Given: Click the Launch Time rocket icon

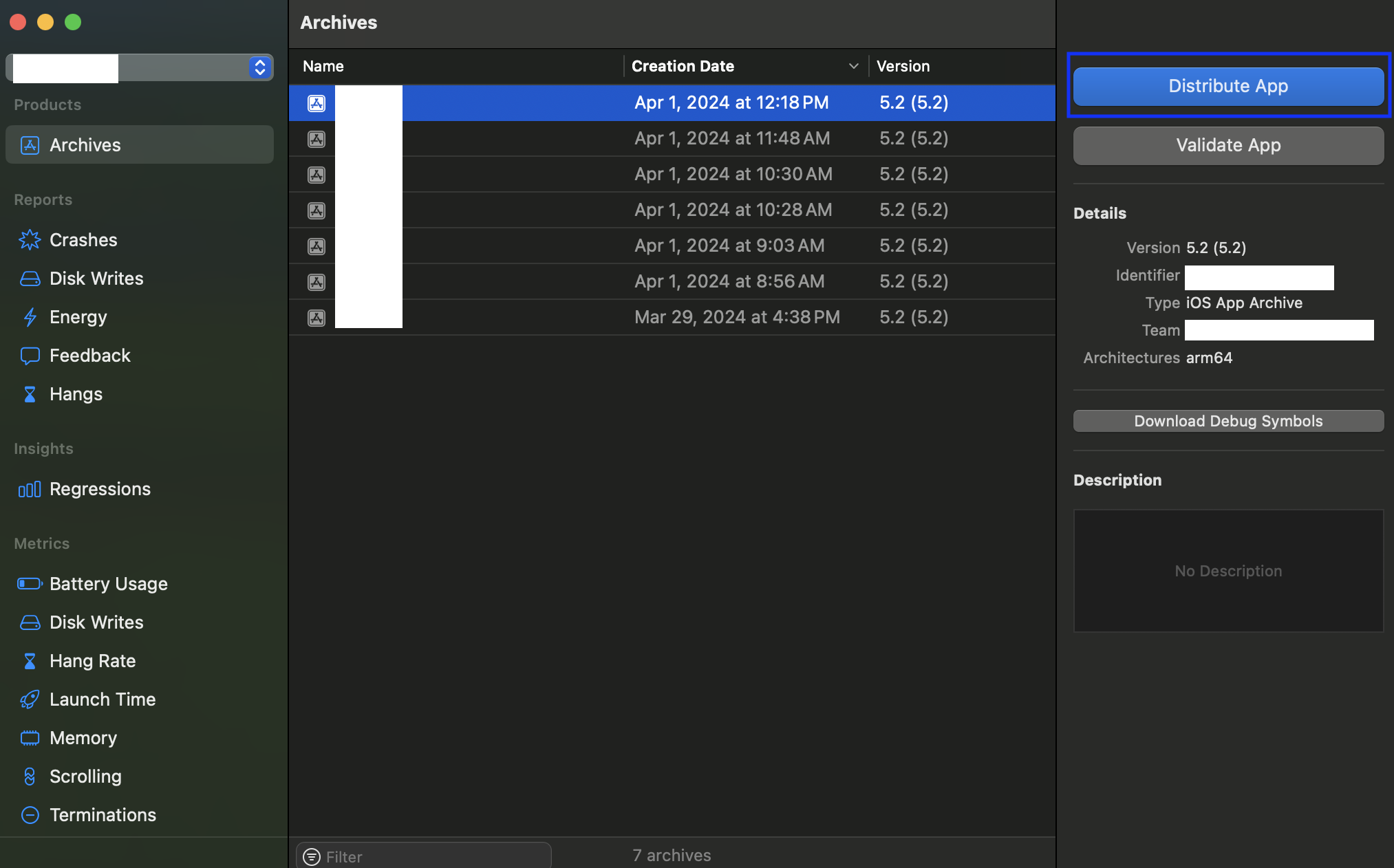Looking at the screenshot, I should (30, 699).
